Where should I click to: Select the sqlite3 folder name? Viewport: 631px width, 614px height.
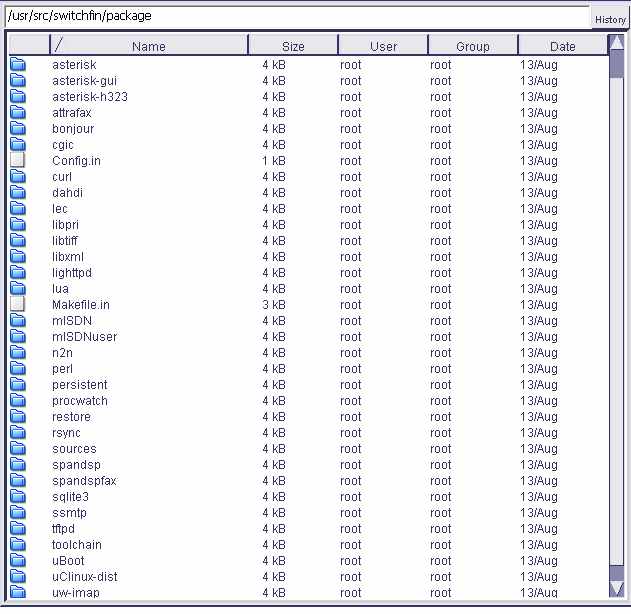coord(70,497)
